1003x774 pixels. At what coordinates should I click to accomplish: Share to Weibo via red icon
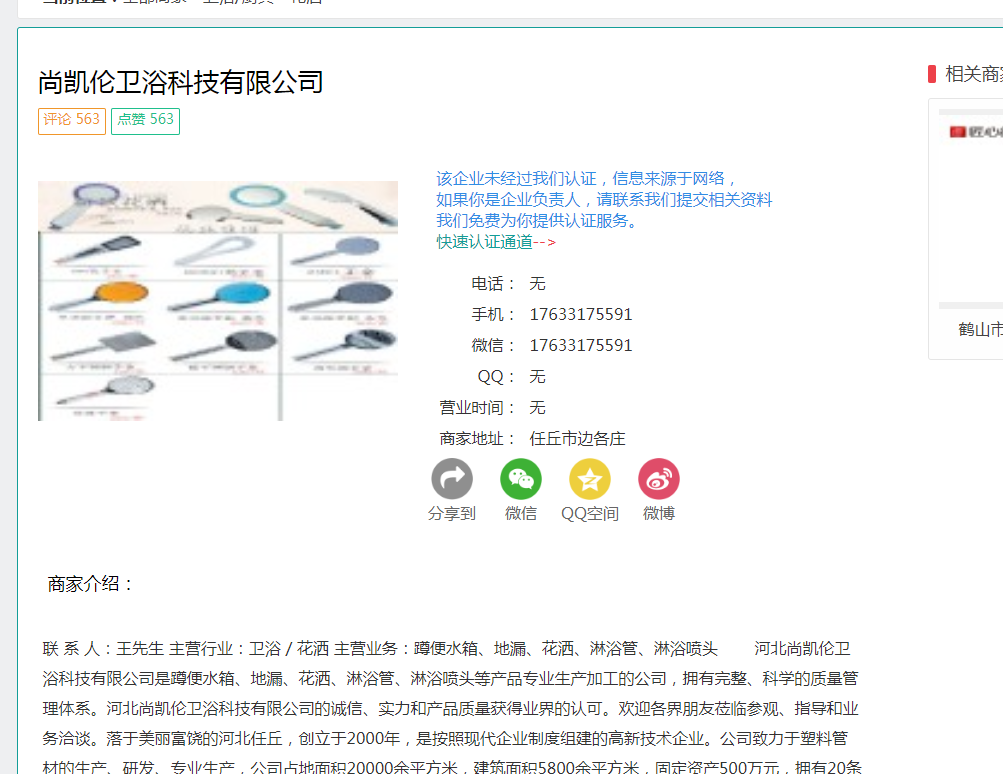(x=659, y=478)
